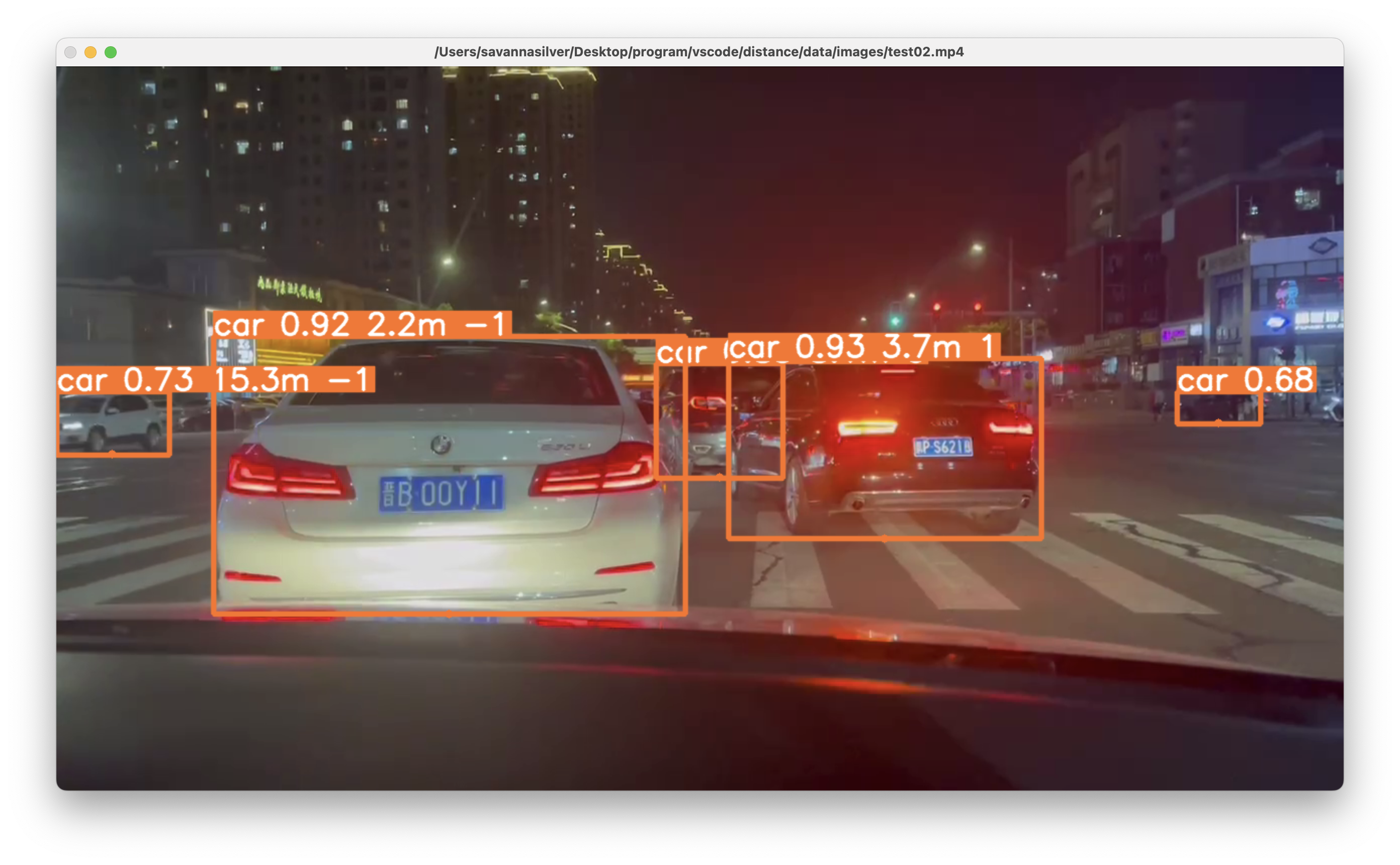The height and width of the screenshot is (865, 1400).
Task: Click the yellow minimize window button
Action: click(x=91, y=53)
